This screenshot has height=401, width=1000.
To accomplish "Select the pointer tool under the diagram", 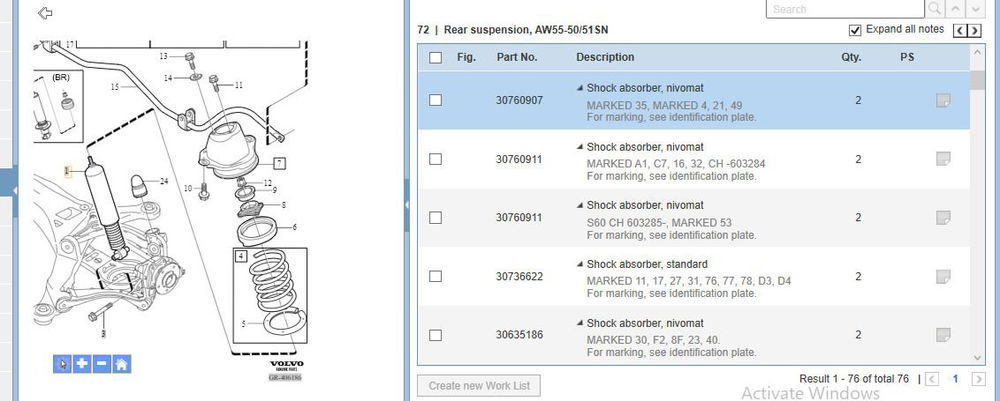I will click(x=62, y=364).
